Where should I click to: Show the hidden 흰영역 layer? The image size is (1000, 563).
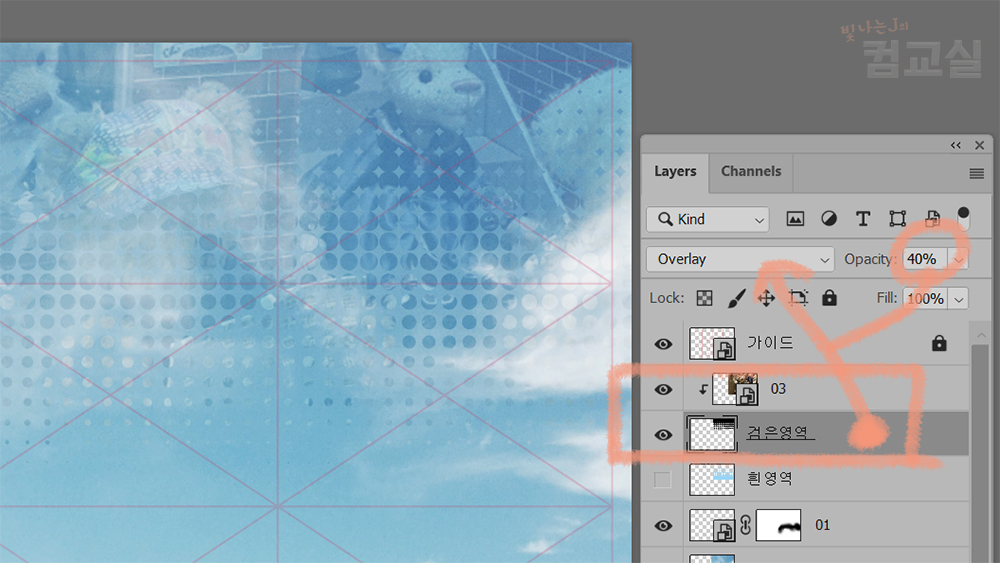pos(663,479)
